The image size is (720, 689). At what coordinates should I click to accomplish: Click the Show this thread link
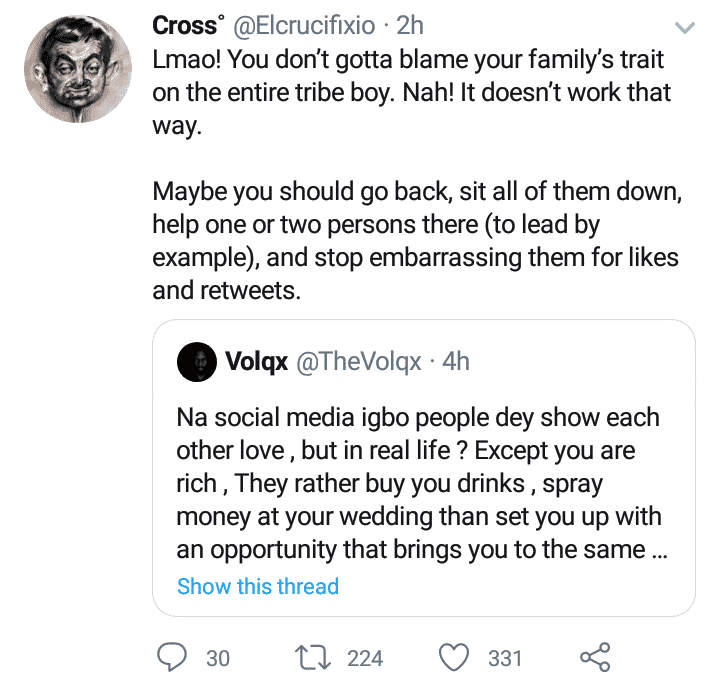pos(258,586)
